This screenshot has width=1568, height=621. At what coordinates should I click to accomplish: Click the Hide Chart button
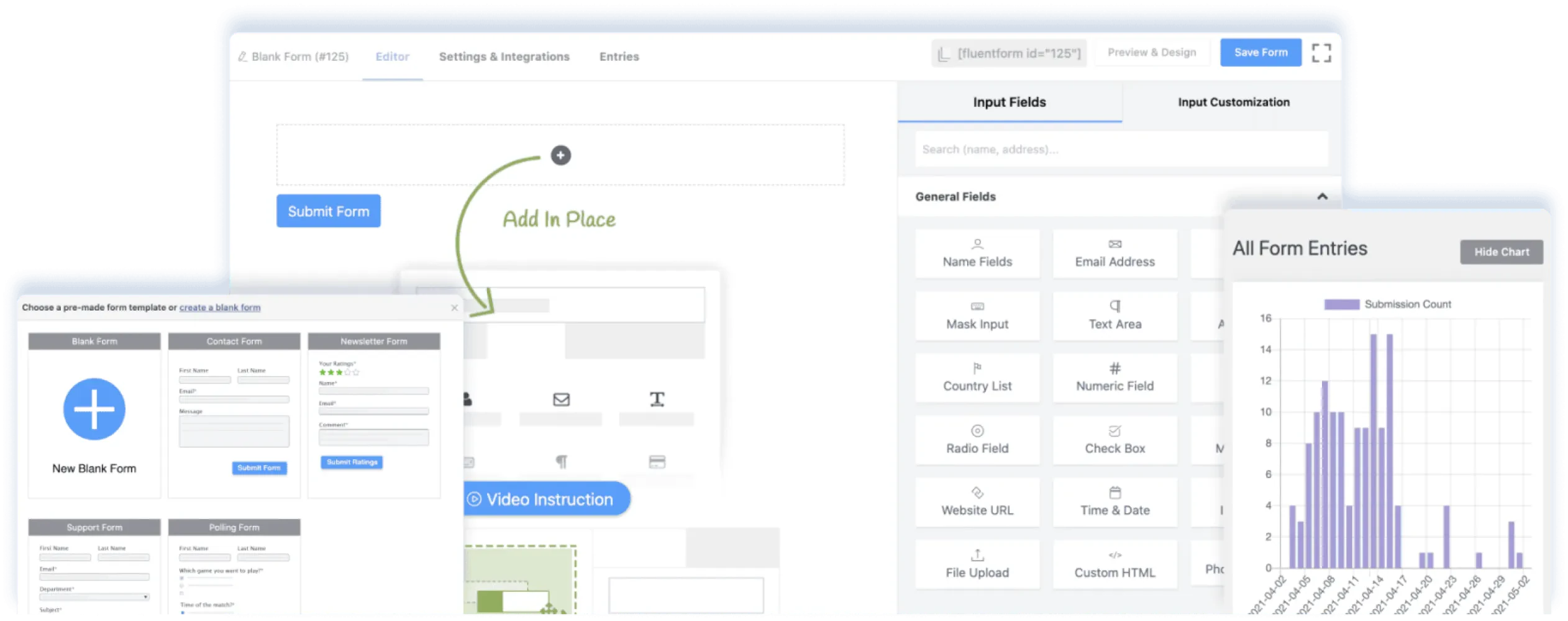[x=1501, y=252]
